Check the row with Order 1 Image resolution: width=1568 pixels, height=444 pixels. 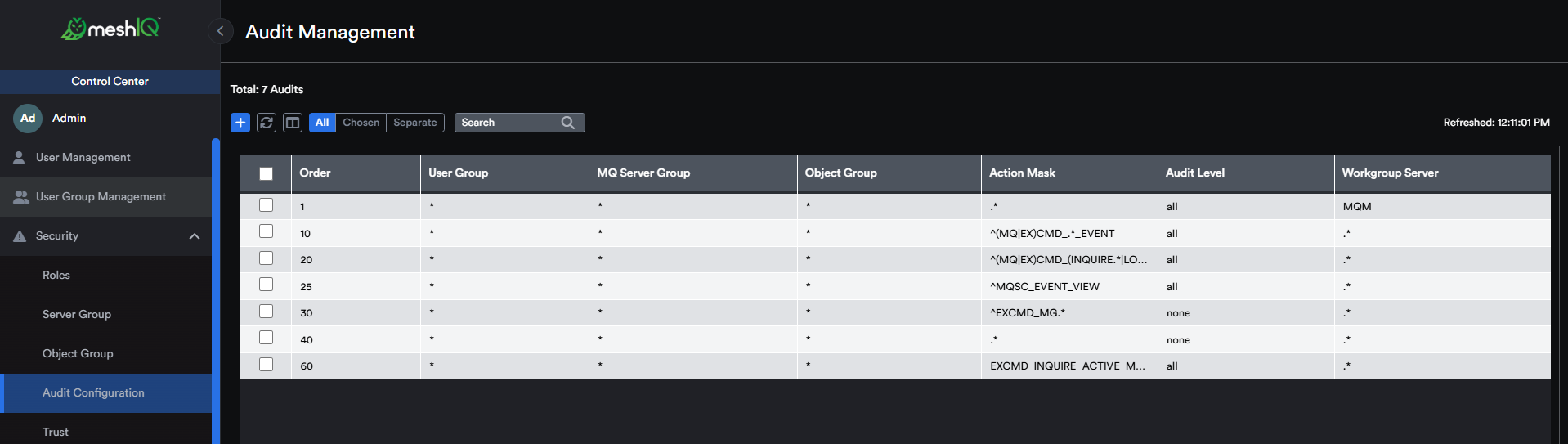(x=266, y=205)
